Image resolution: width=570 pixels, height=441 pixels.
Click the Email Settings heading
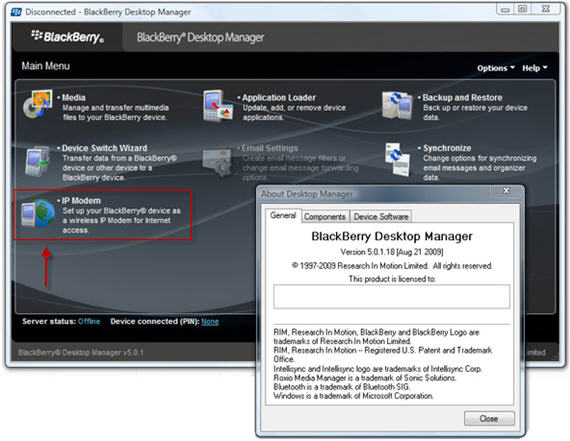[270, 148]
